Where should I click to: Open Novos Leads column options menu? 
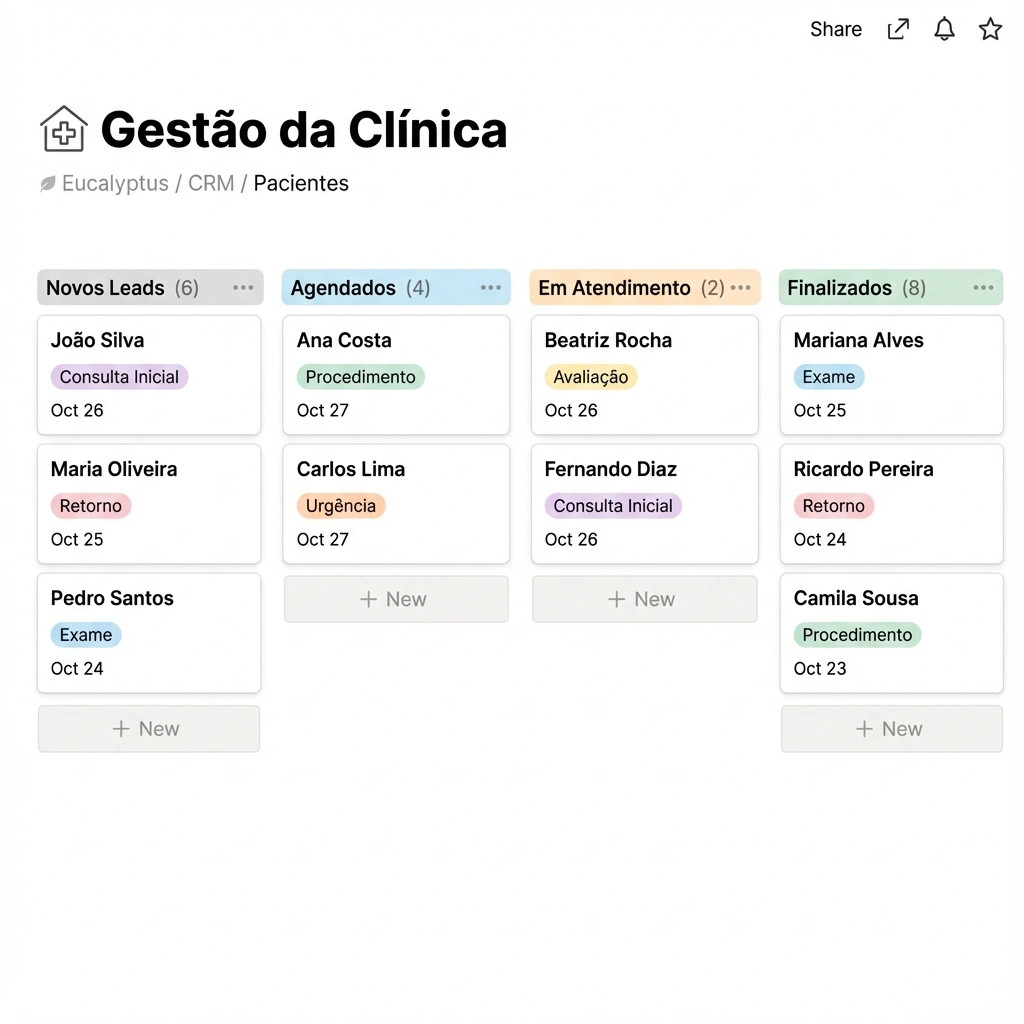pos(243,288)
